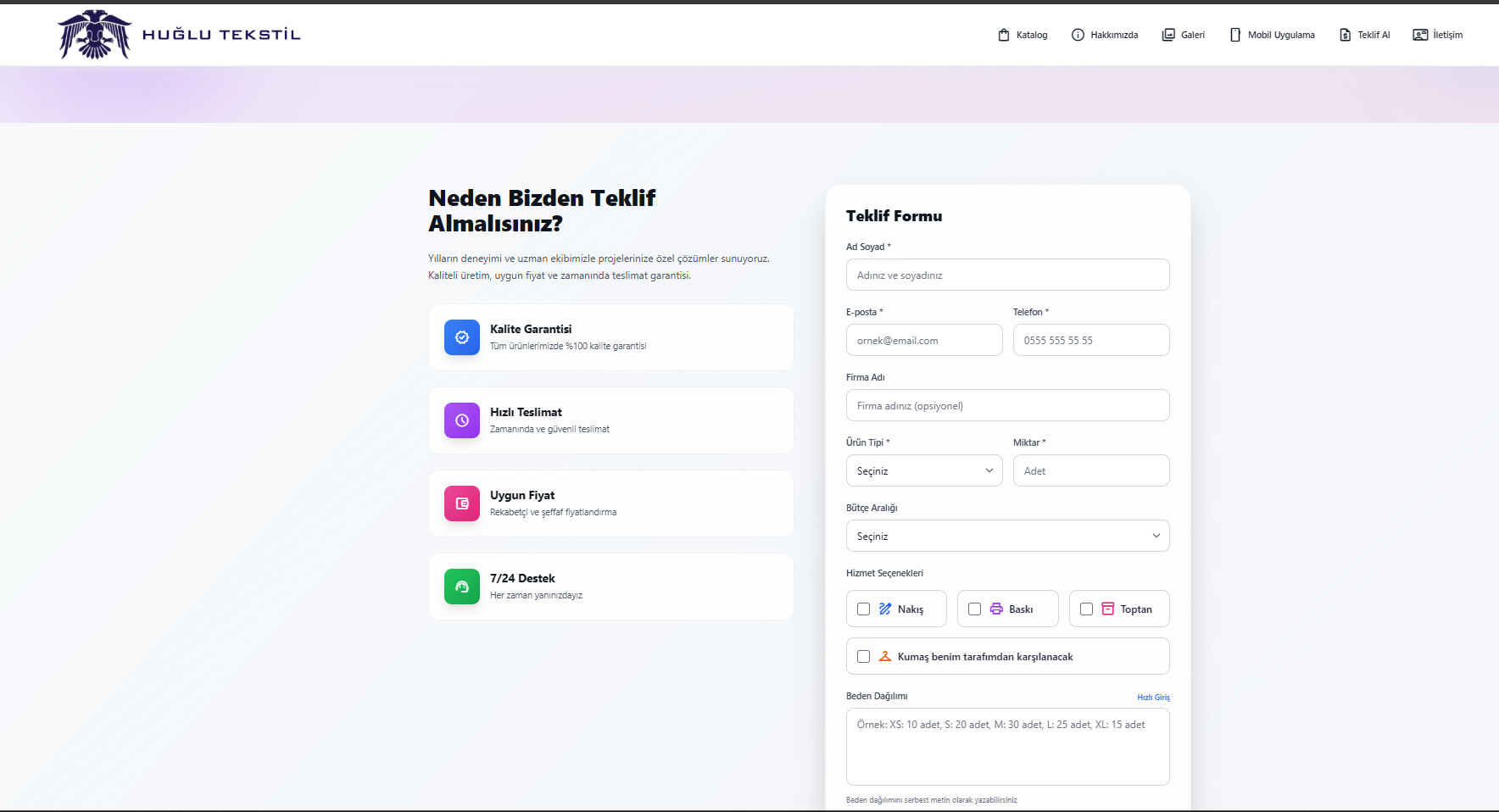
Task: Click the blue Kalite Garantisi shield icon
Action: coord(462,337)
